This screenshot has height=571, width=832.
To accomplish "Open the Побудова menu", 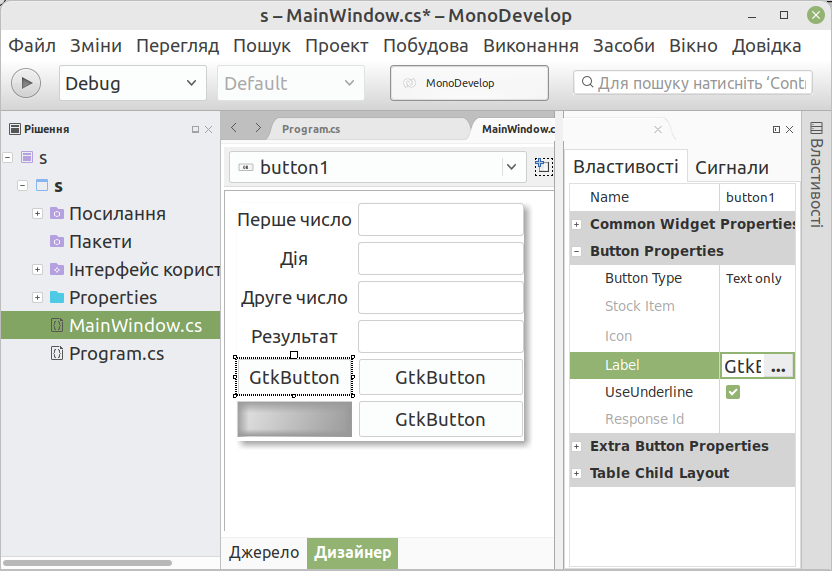I will pos(426,46).
